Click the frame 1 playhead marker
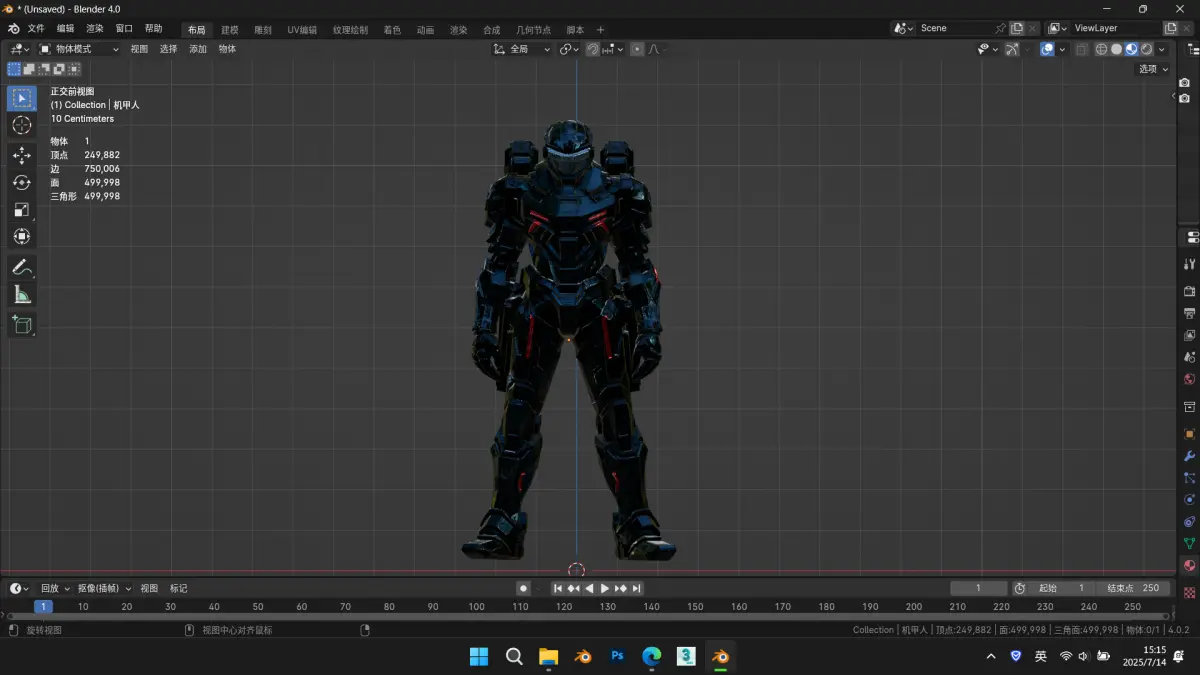 coord(43,607)
